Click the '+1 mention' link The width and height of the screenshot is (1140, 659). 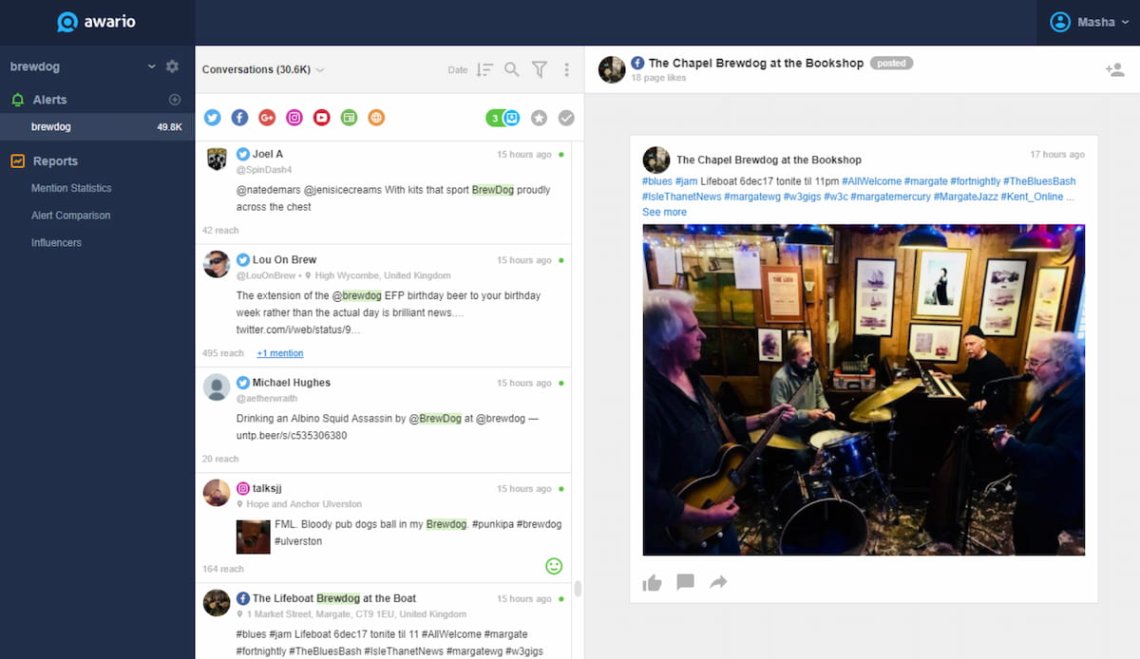point(280,353)
